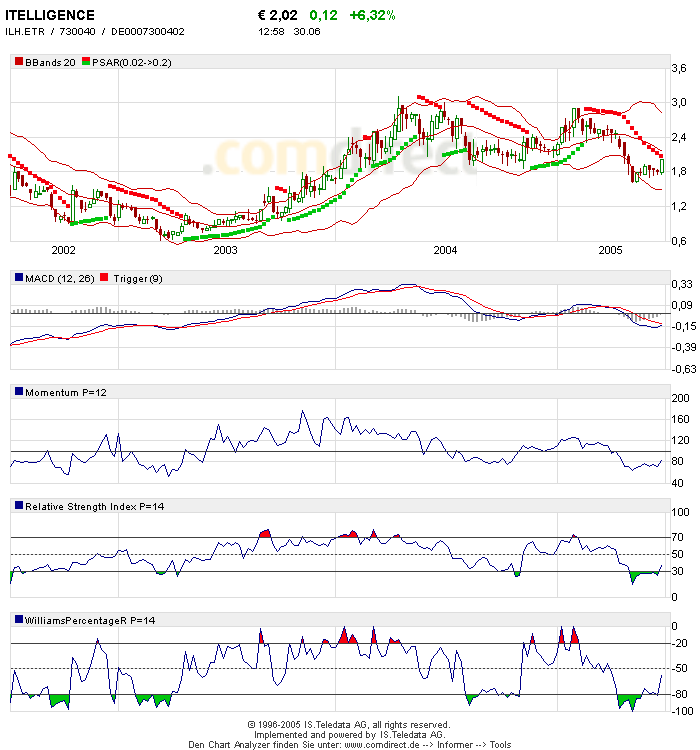
Task: Click the 2004 year label on time axis
Action: click(445, 250)
